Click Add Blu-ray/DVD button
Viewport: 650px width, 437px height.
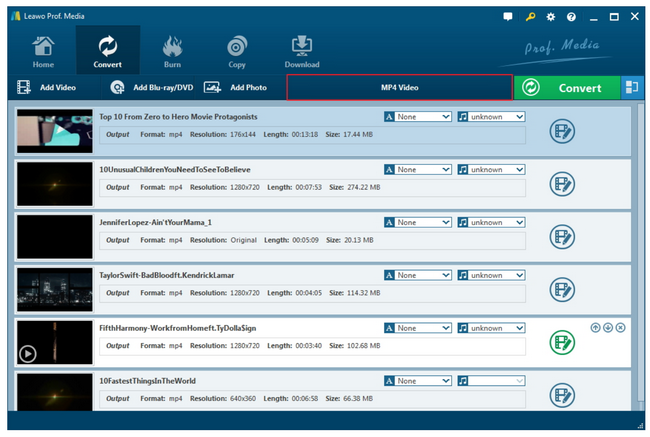point(152,87)
